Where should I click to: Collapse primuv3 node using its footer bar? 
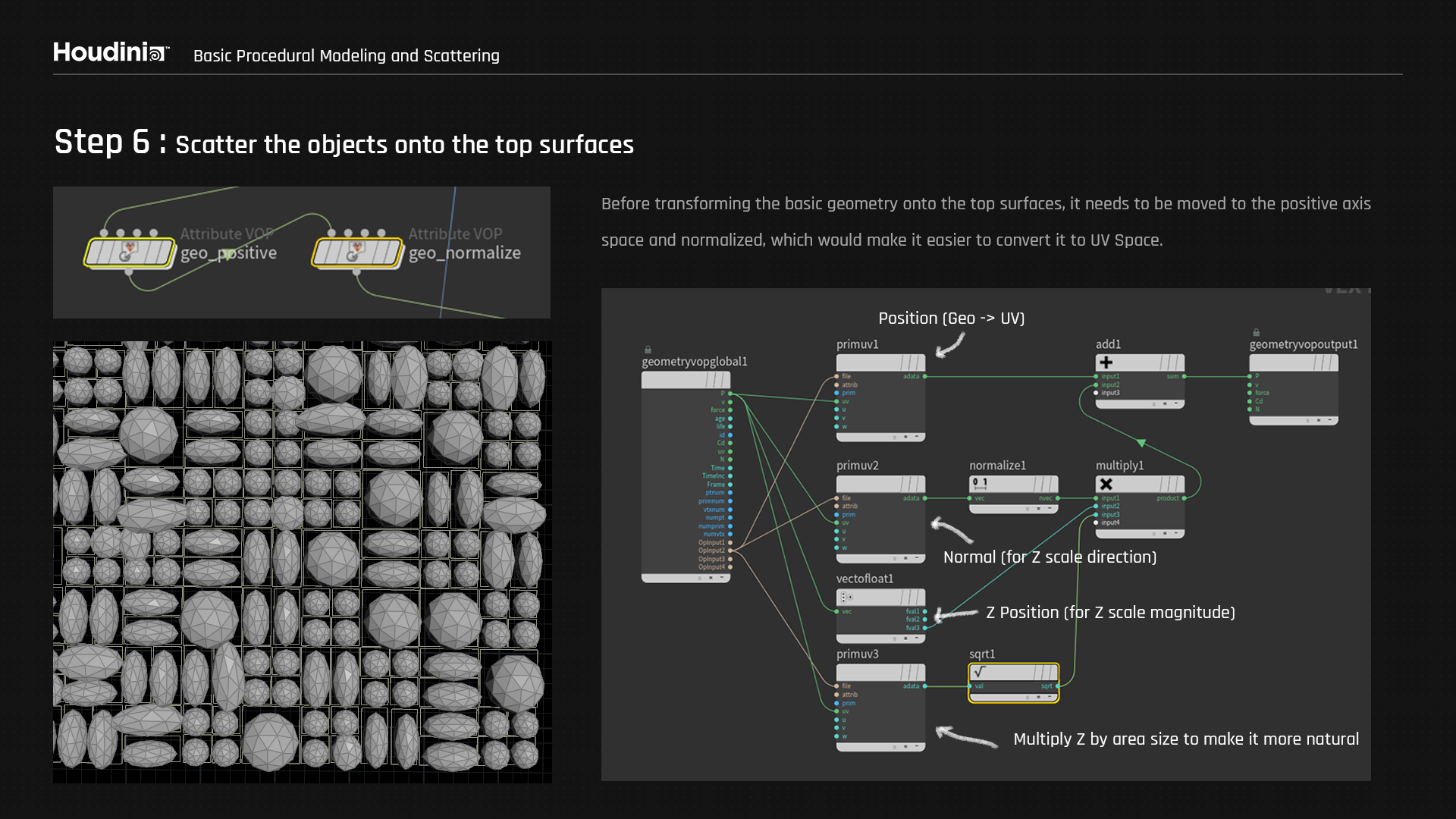[880, 747]
